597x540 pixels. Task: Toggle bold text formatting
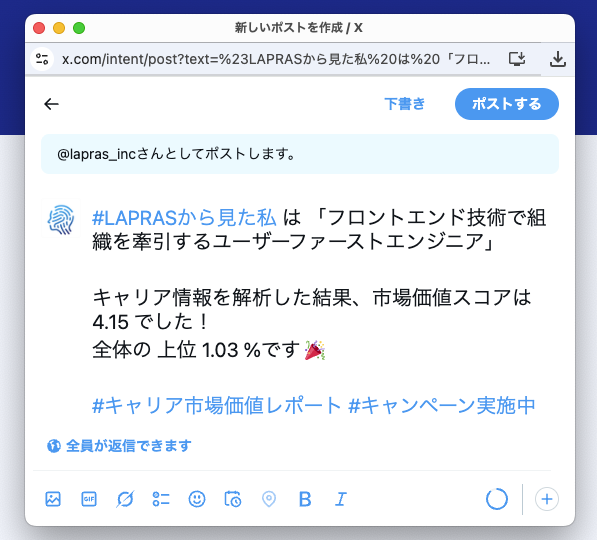pos(305,499)
